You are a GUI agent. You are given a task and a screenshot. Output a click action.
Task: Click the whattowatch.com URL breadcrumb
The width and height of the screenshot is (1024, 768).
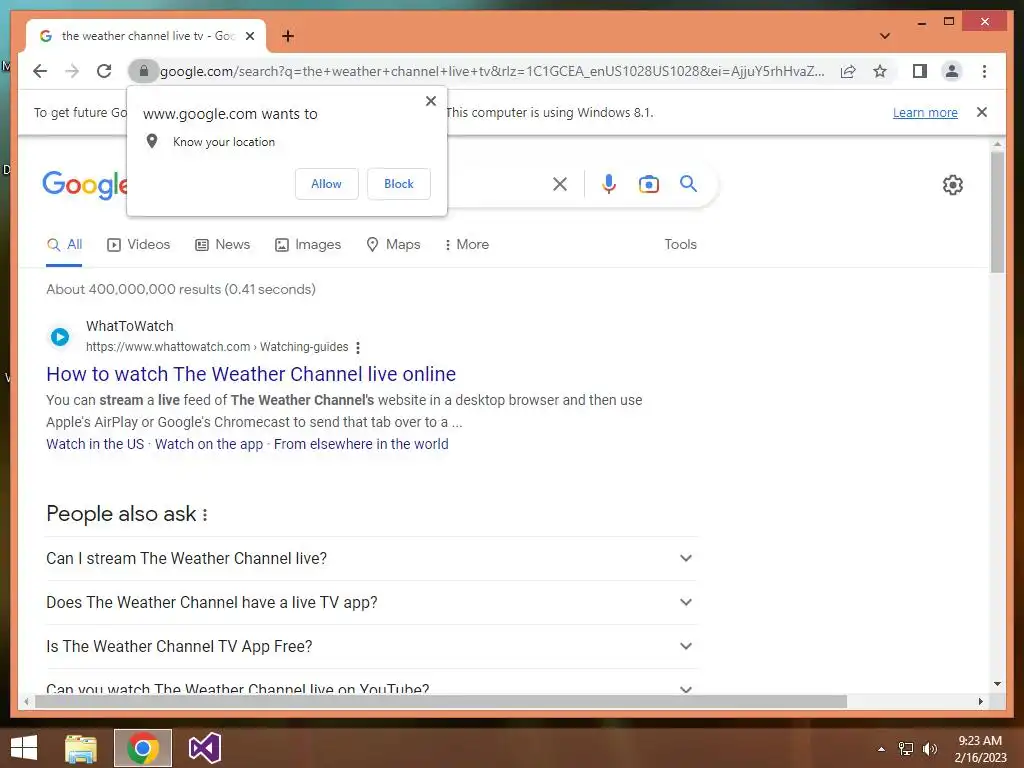pyautogui.click(x=217, y=347)
